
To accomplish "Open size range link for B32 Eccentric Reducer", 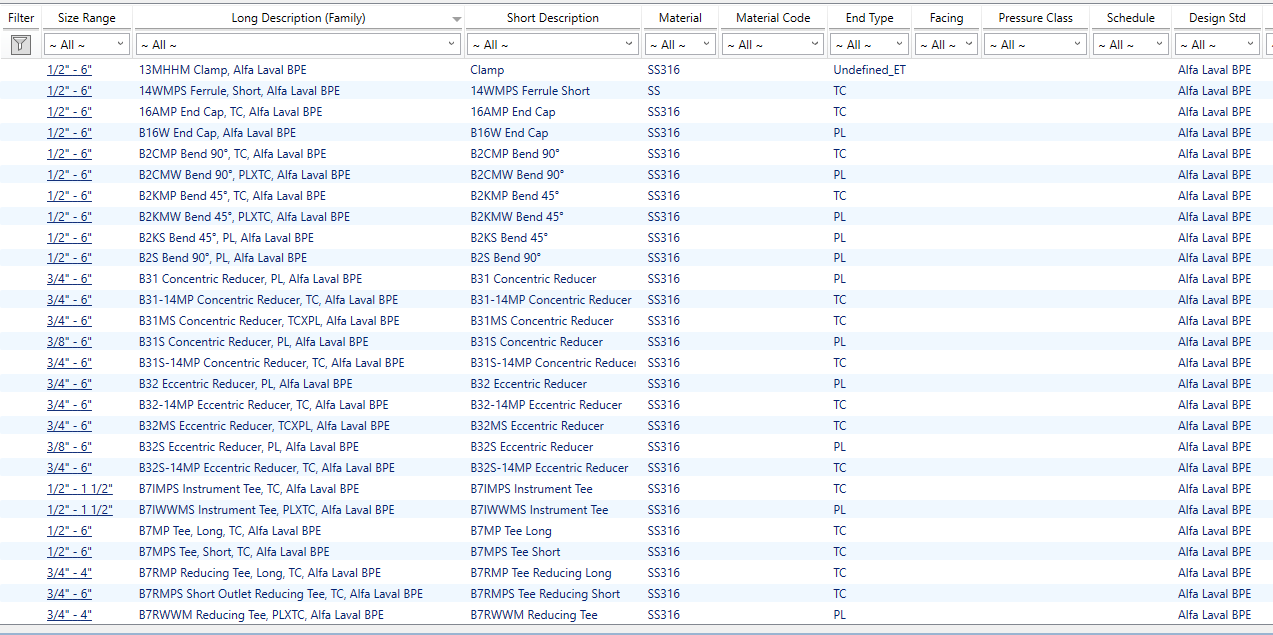I will pos(69,384).
